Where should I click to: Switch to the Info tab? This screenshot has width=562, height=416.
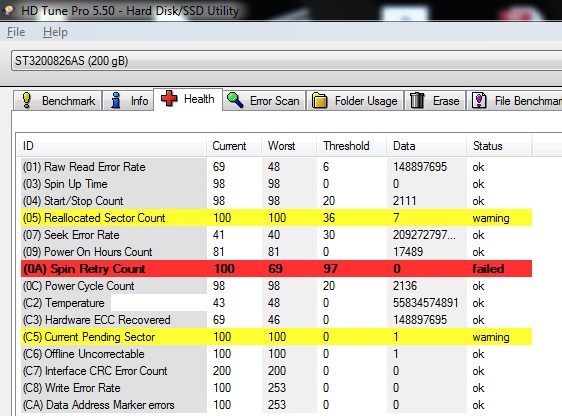pyautogui.click(x=129, y=101)
